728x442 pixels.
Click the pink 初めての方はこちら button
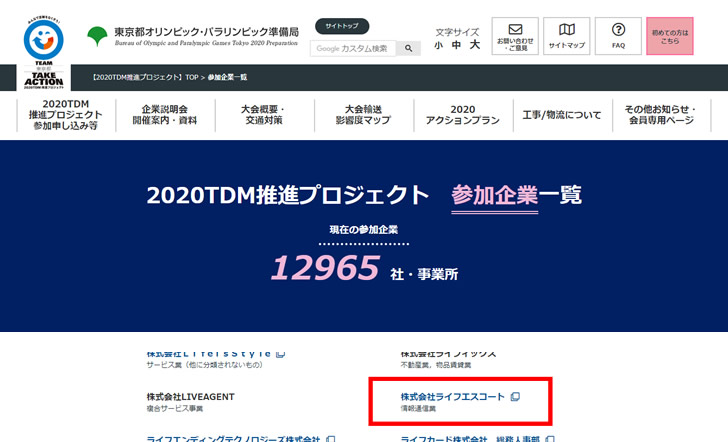tap(670, 36)
